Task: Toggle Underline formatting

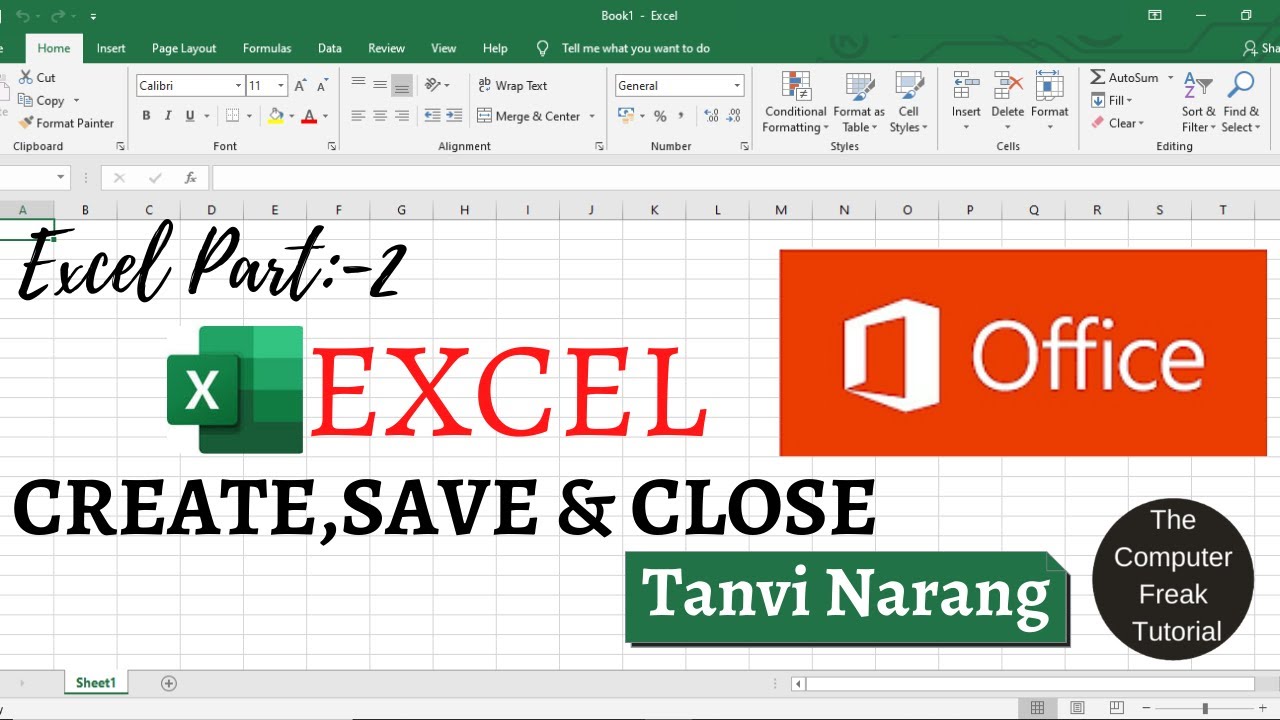Action: pyautogui.click(x=190, y=116)
